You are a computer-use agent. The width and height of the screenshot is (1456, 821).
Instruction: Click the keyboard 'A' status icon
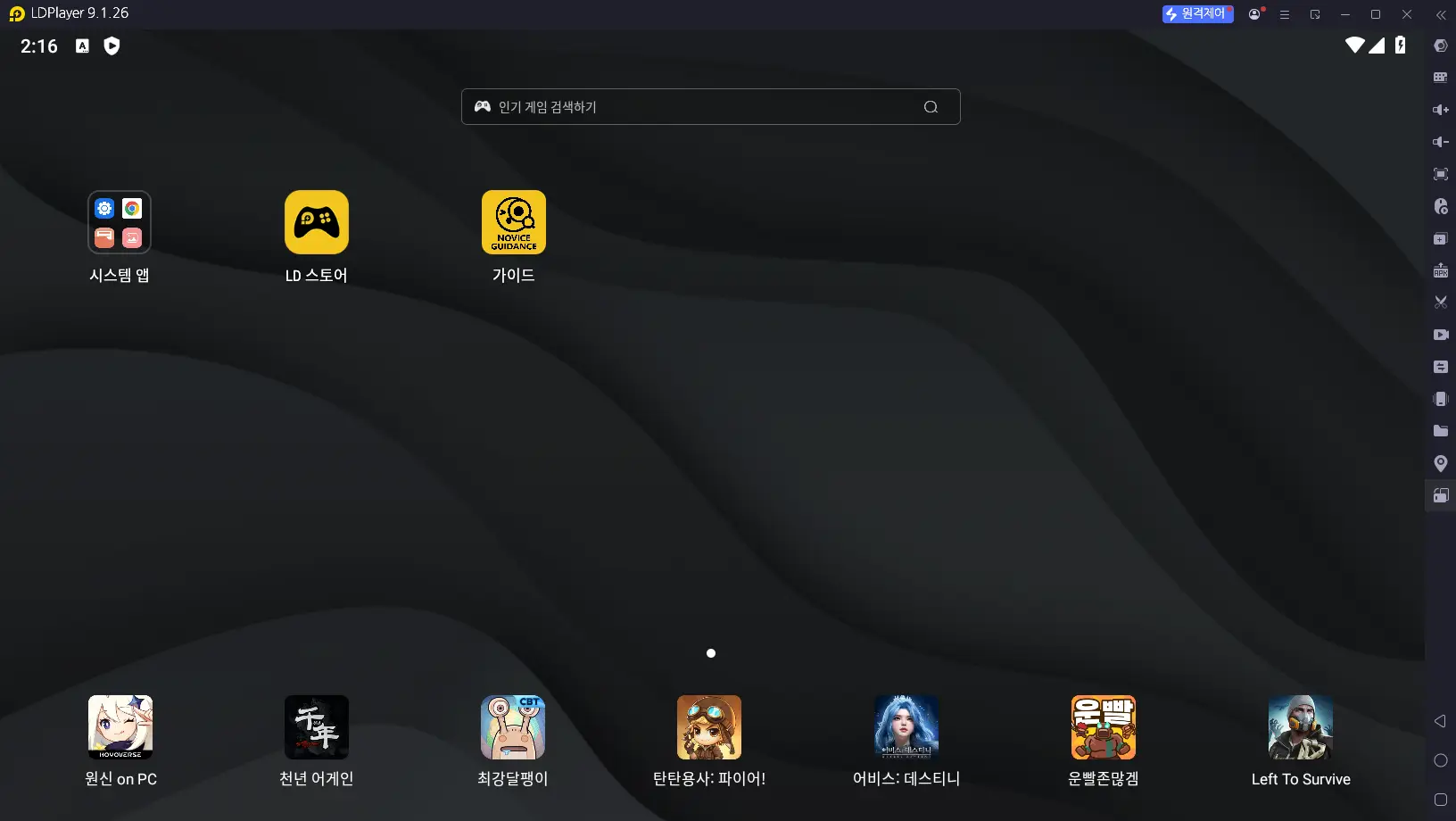(x=82, y=46)
